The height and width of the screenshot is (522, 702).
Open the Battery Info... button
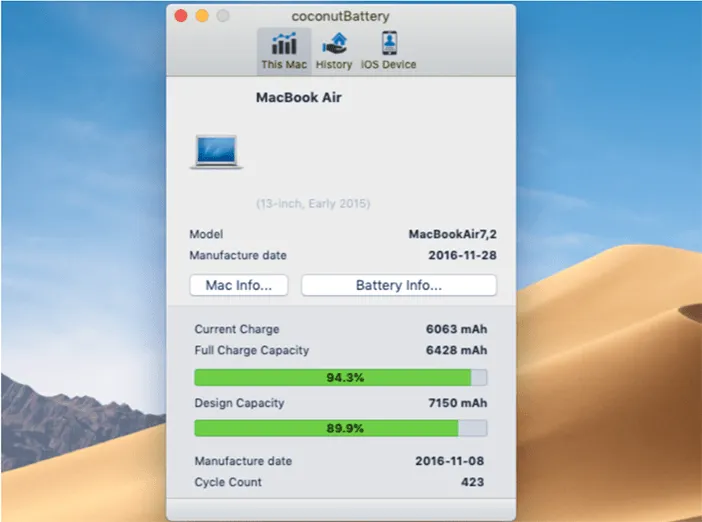click(398, 285)
